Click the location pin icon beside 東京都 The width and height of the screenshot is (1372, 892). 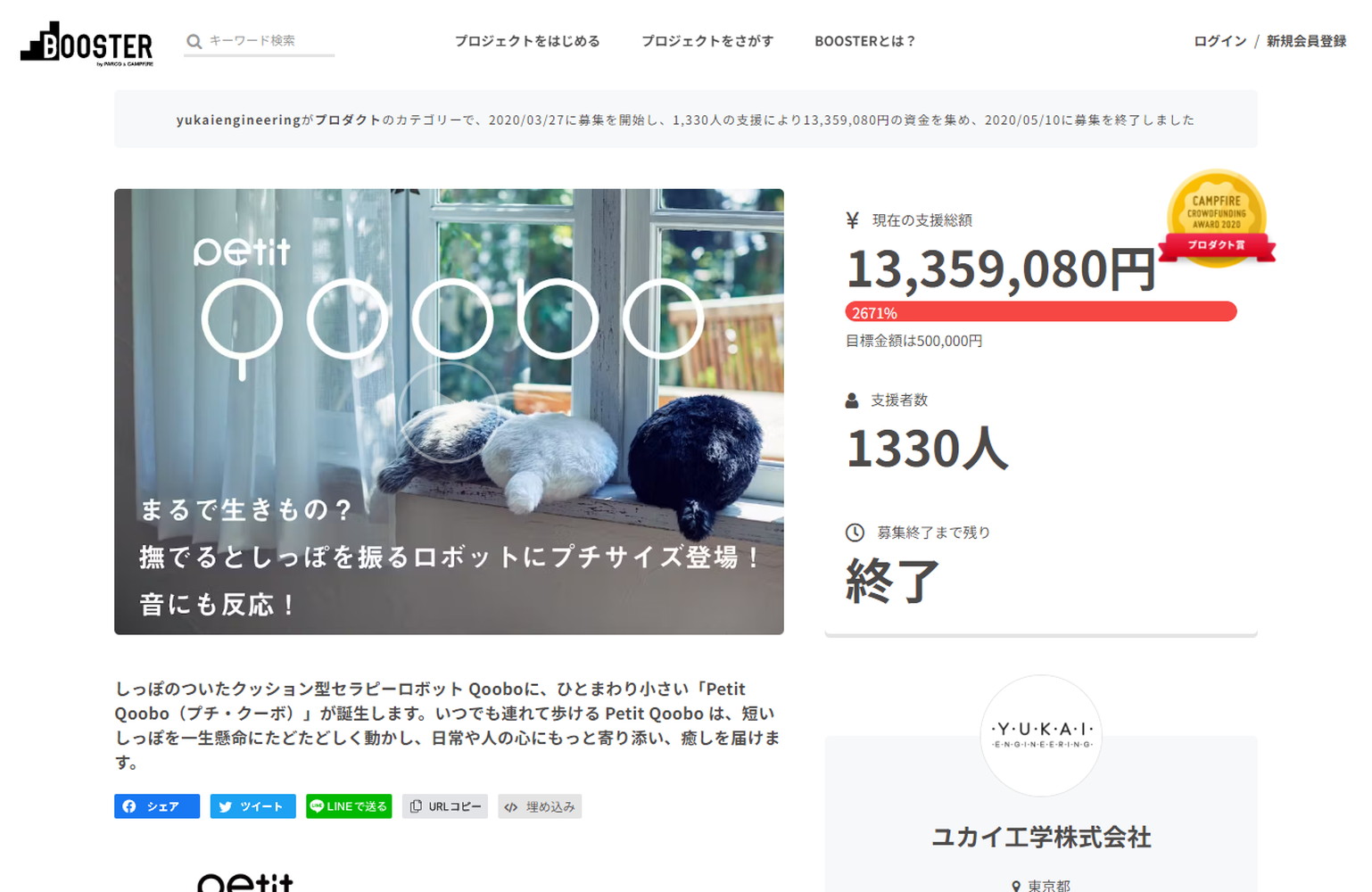click(x=1016, y=886)
